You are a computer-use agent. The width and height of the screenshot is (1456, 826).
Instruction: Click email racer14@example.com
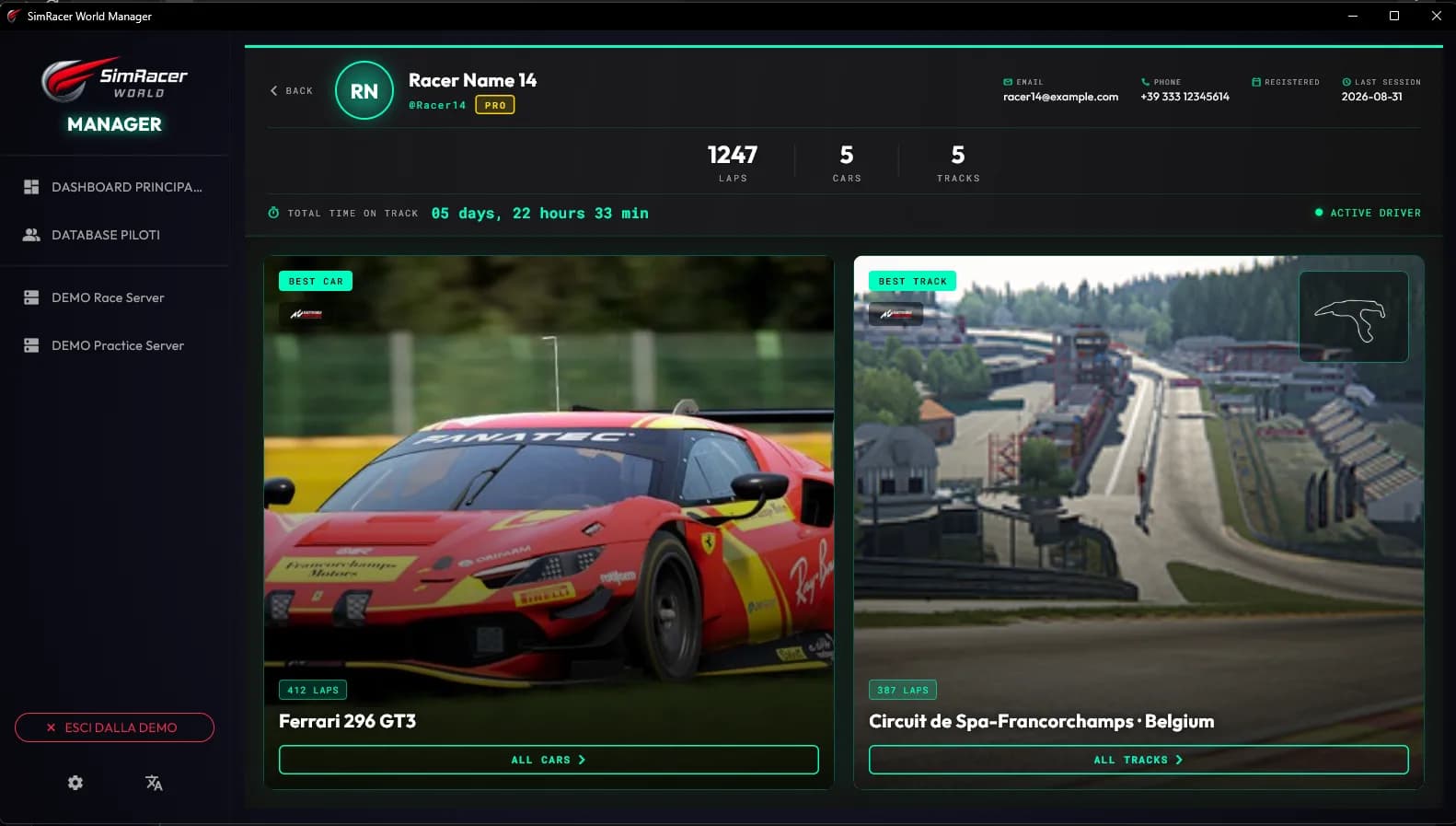1060,97
